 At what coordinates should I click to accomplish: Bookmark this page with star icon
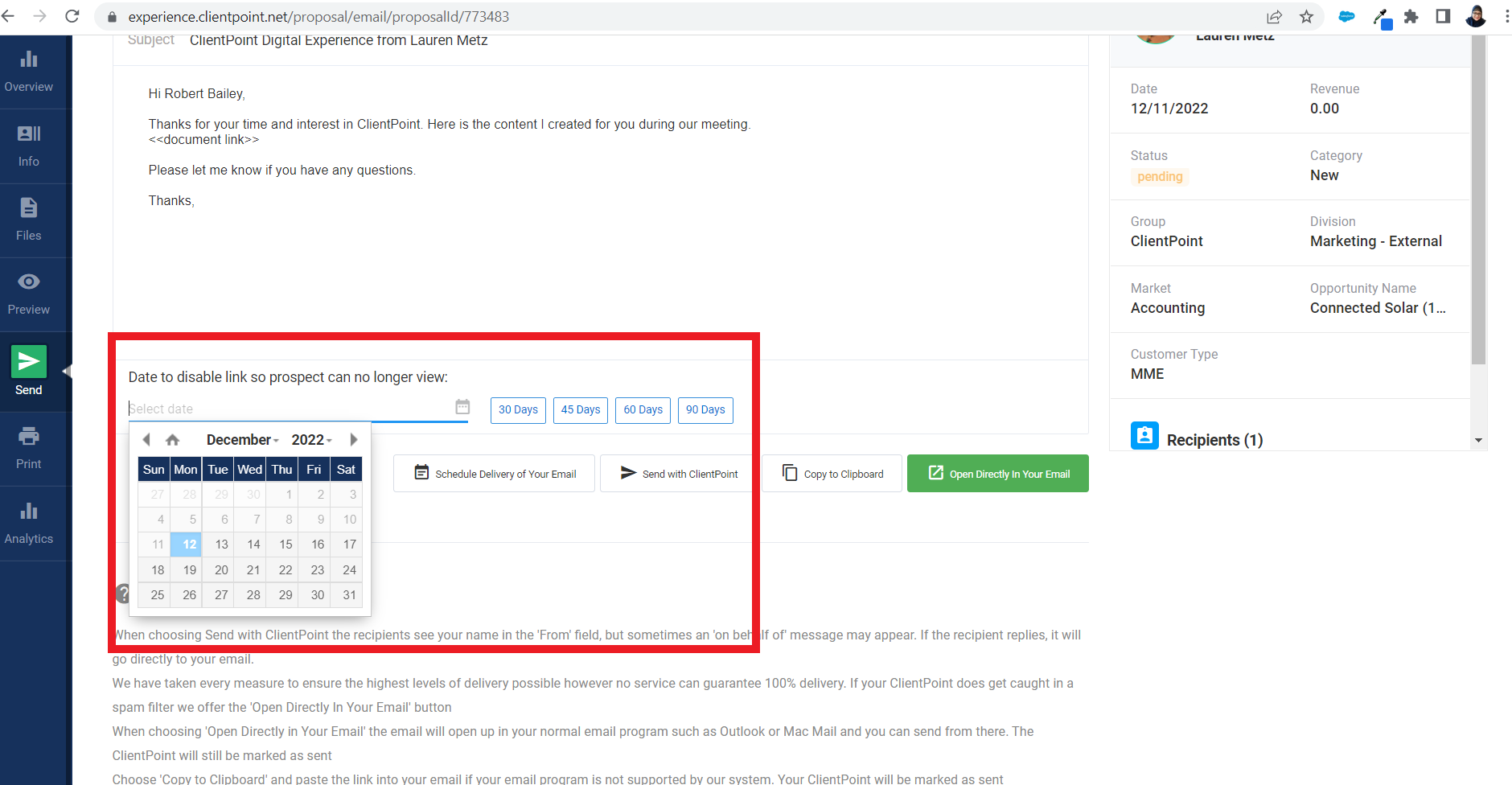click(1306, 16)
